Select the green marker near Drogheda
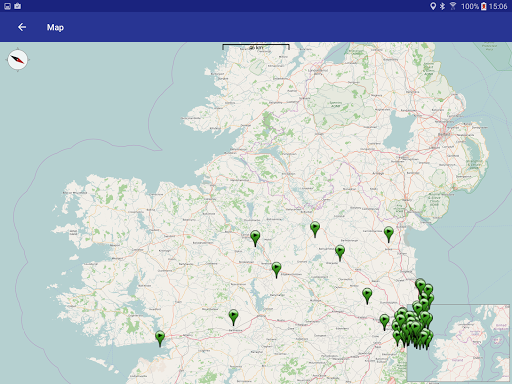Viewport: 512px width, 384px height. [389, 234]
